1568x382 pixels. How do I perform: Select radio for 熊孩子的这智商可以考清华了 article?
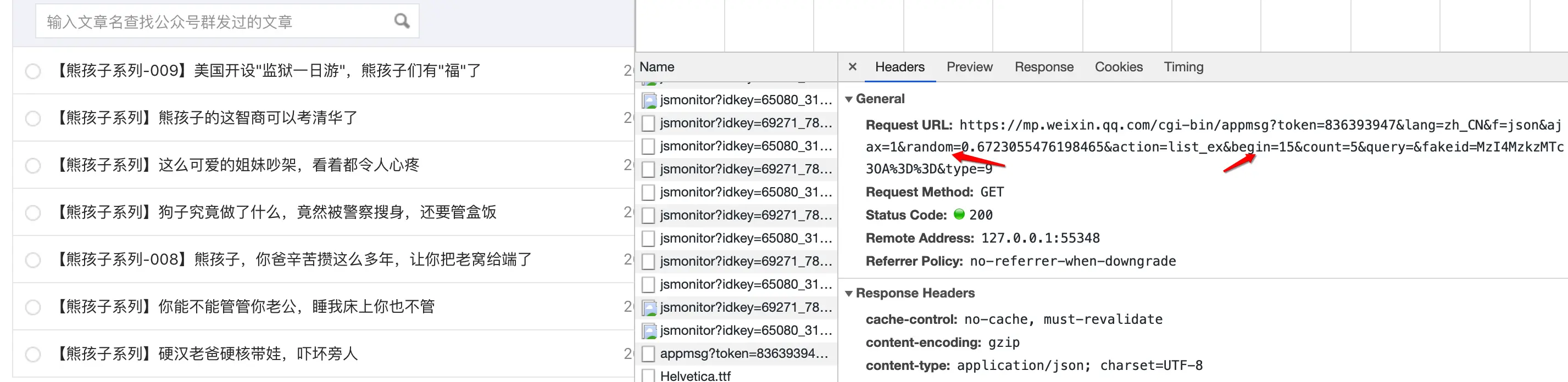pyautogui.click(x=33, y=118)
